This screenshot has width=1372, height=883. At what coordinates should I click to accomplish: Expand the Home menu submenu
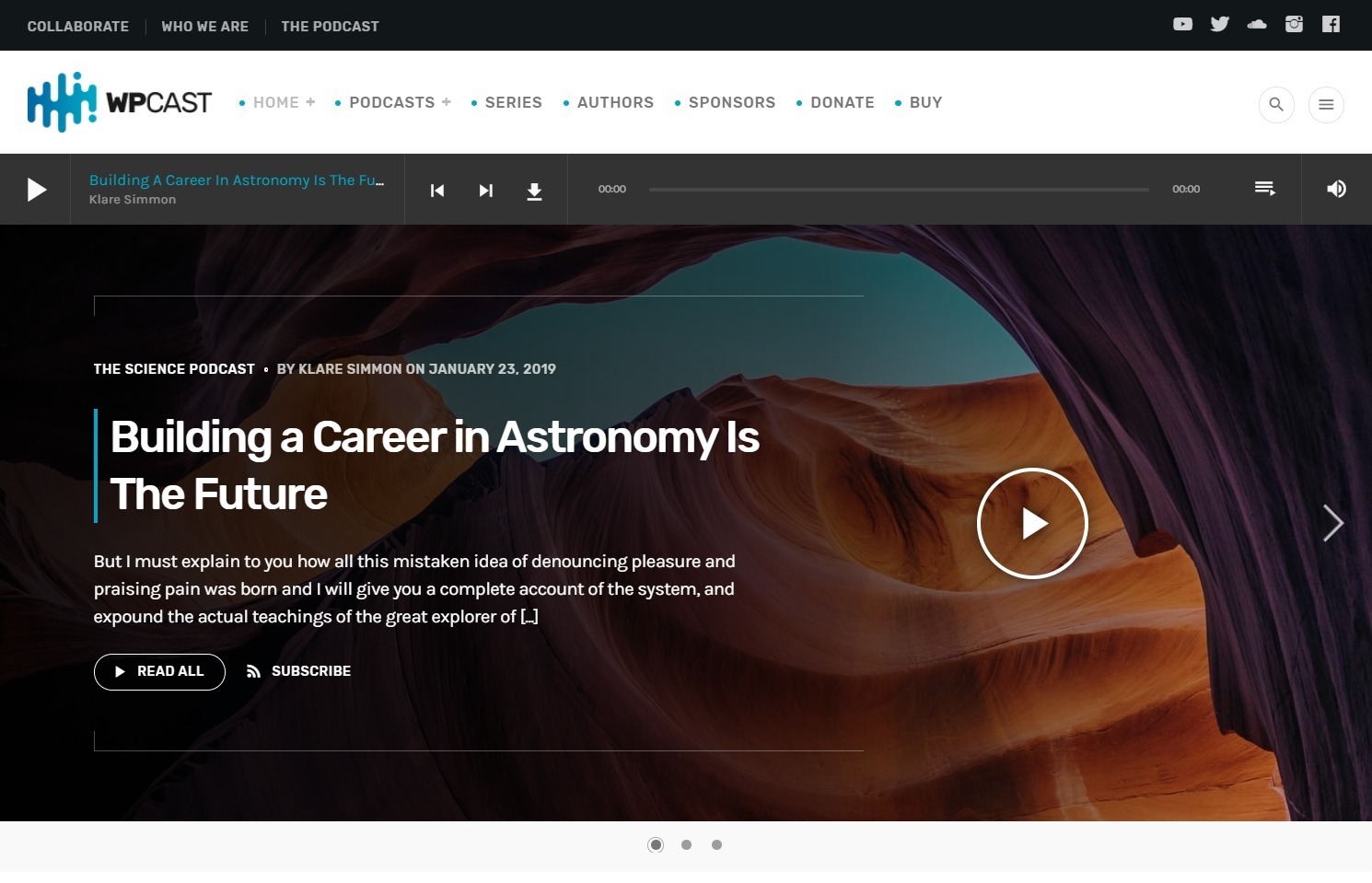[310, 102]
